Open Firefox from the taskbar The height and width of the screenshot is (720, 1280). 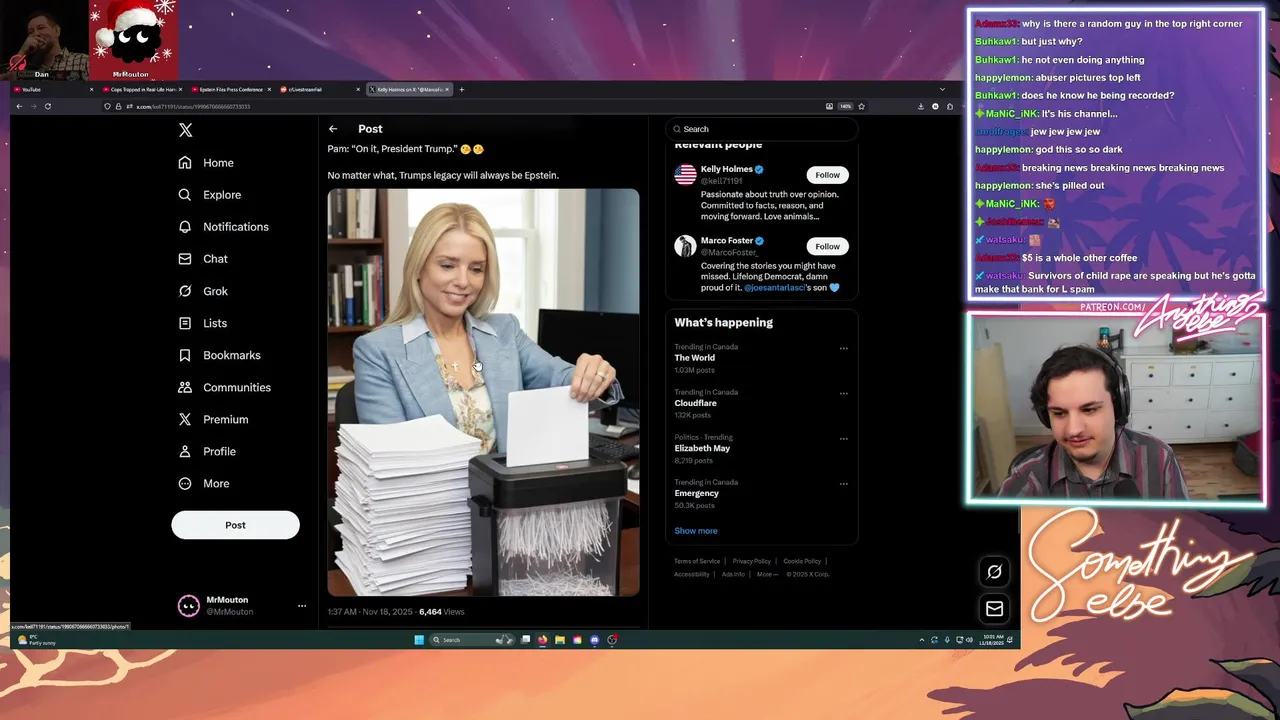543,640
